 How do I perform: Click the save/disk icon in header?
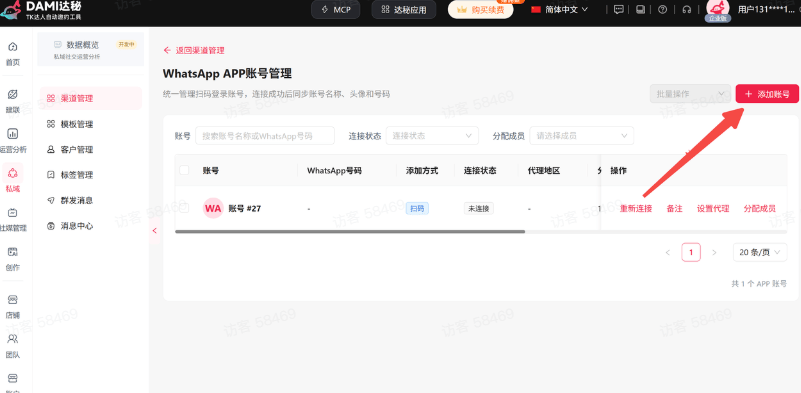pyautogui.click(x=640, y=10)
